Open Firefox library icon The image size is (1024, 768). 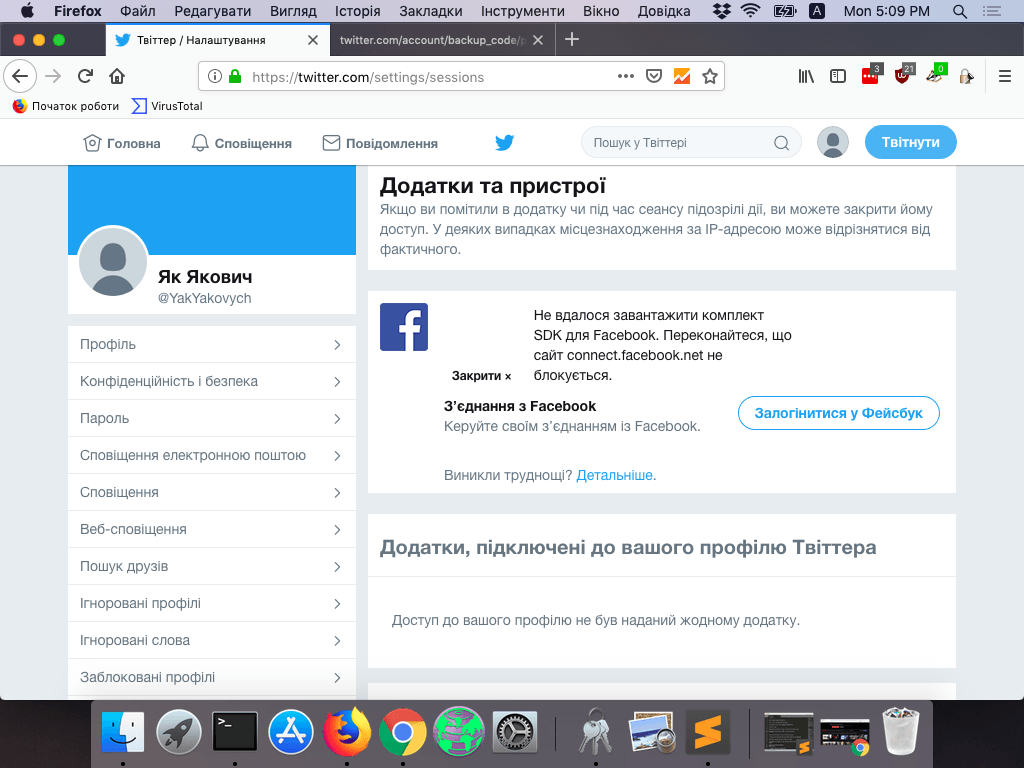point(806,76)
